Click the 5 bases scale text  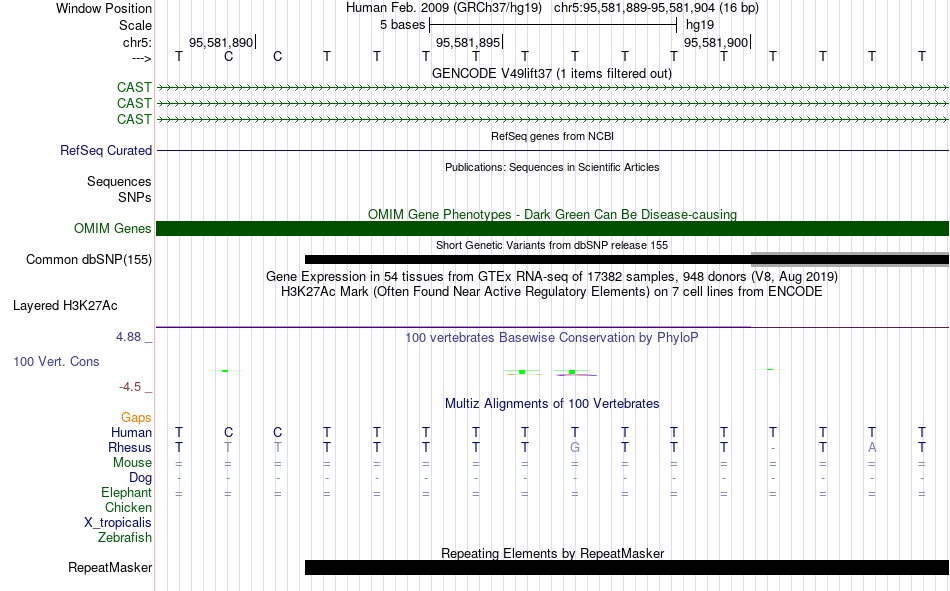point(402,25)
